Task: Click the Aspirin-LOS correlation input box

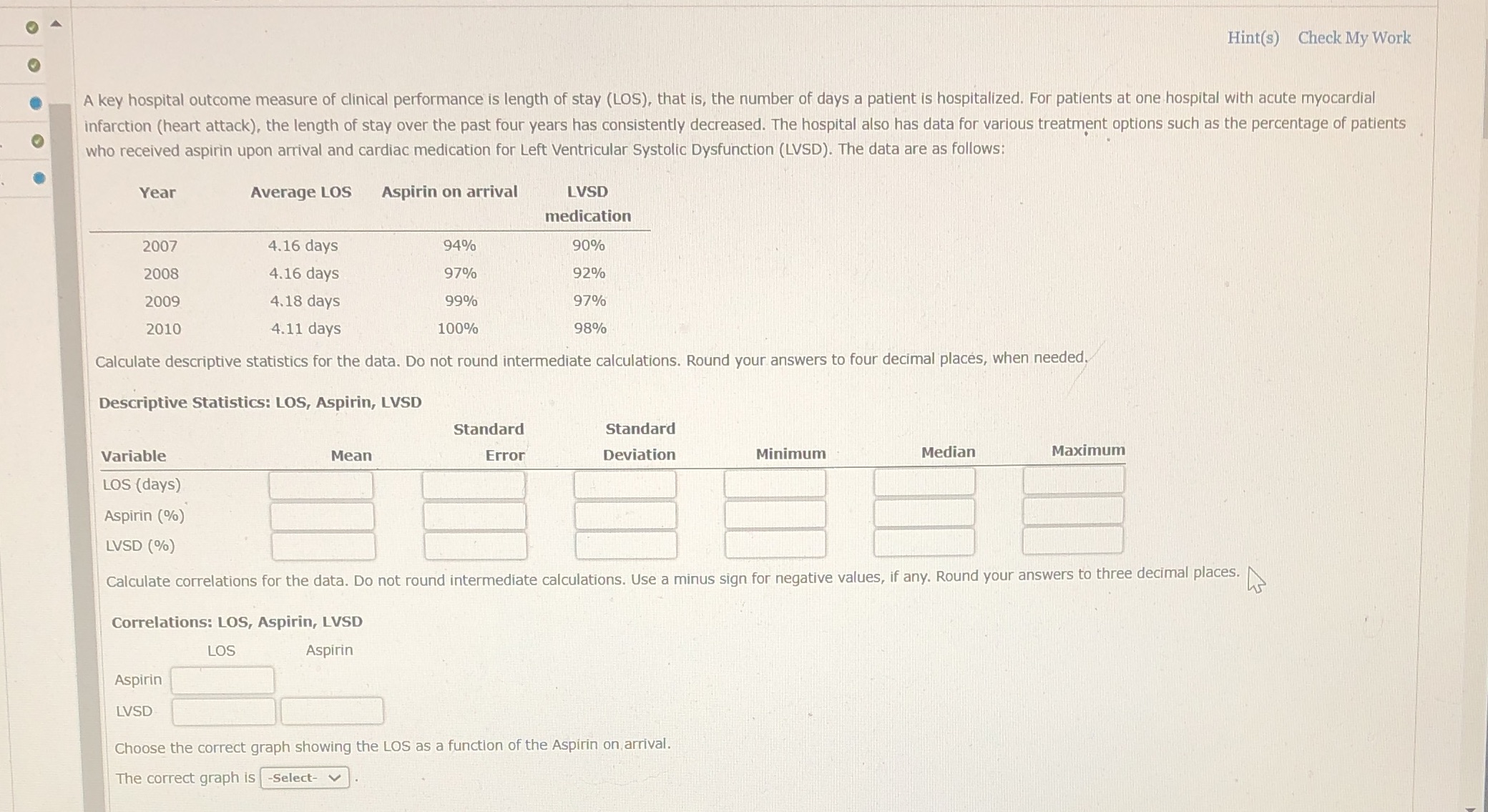Action: (222, 680)
